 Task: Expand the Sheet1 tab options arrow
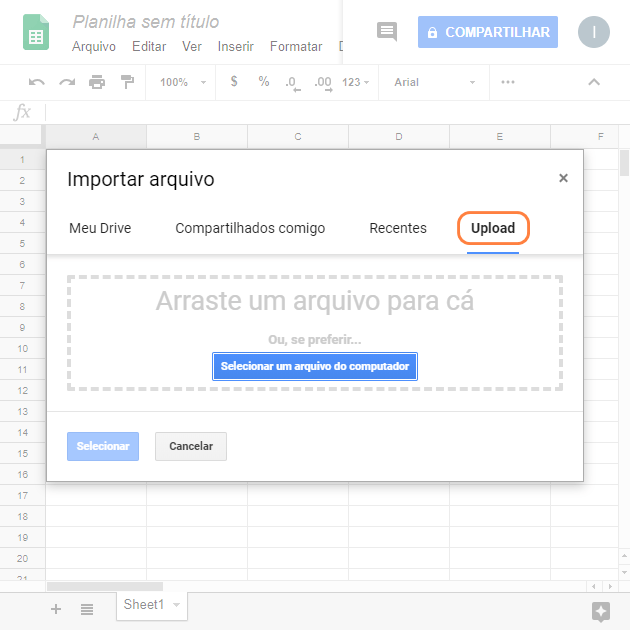(x=176, y=605)
